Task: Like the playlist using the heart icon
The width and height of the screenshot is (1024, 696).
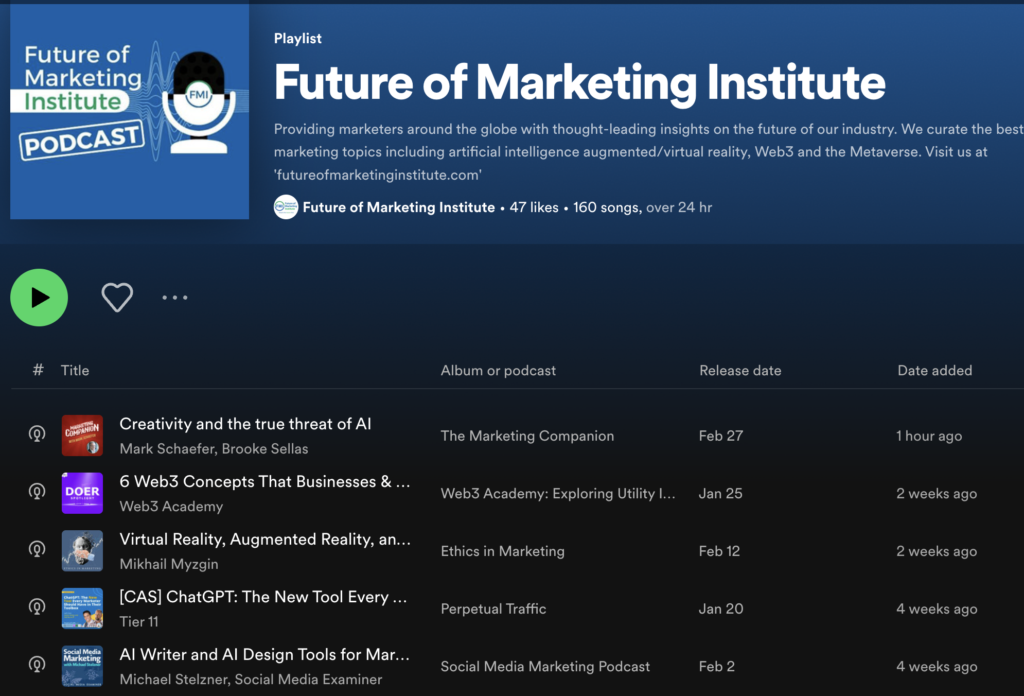Action: [116, 297]
